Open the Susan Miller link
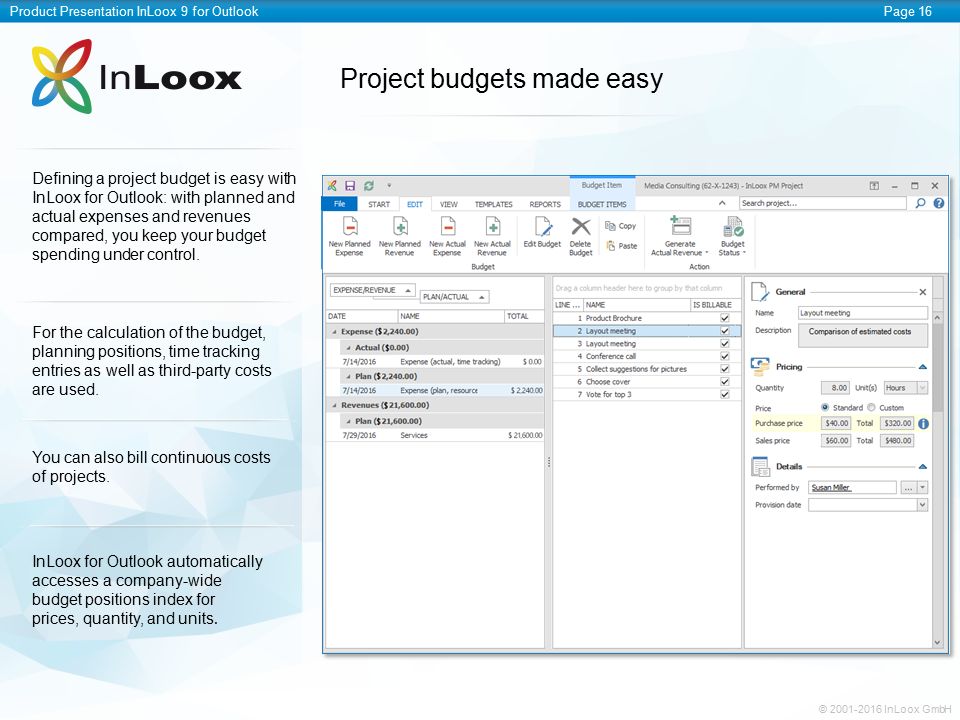The image size is (960, 720). coord(830,488)
